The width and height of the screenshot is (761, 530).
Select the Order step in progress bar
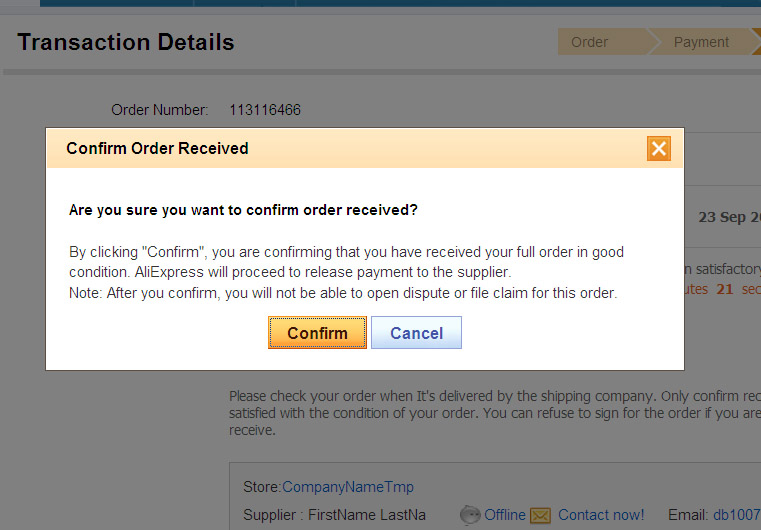590,42
